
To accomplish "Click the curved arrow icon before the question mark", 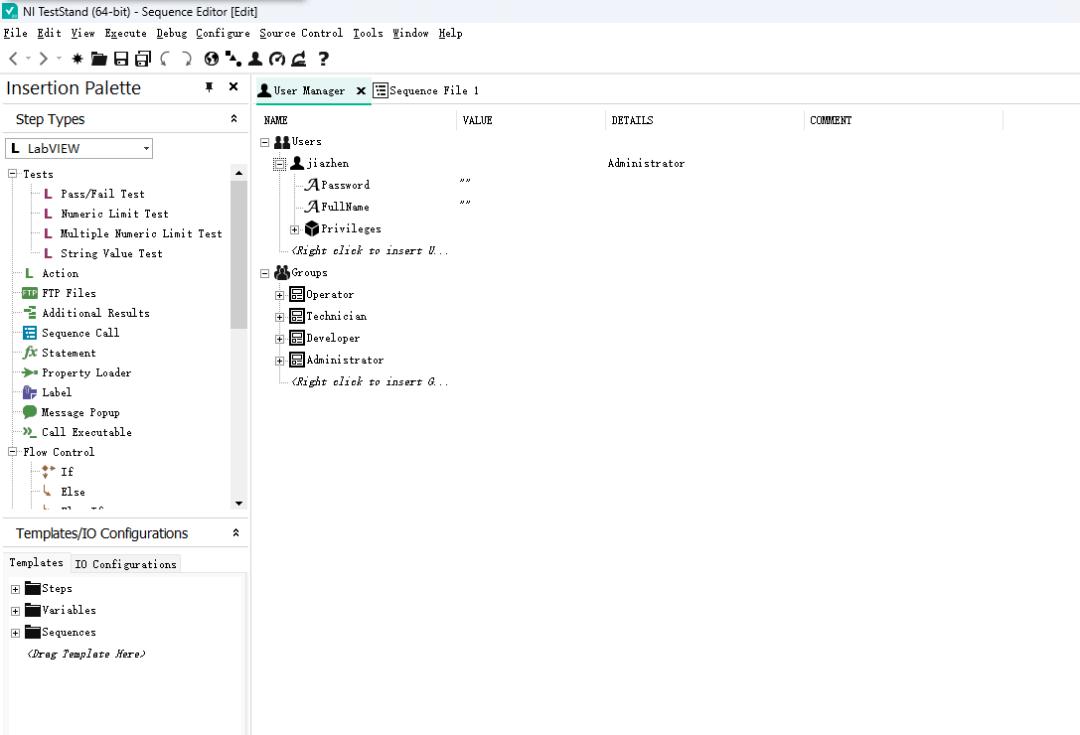I will pos(299,59).
